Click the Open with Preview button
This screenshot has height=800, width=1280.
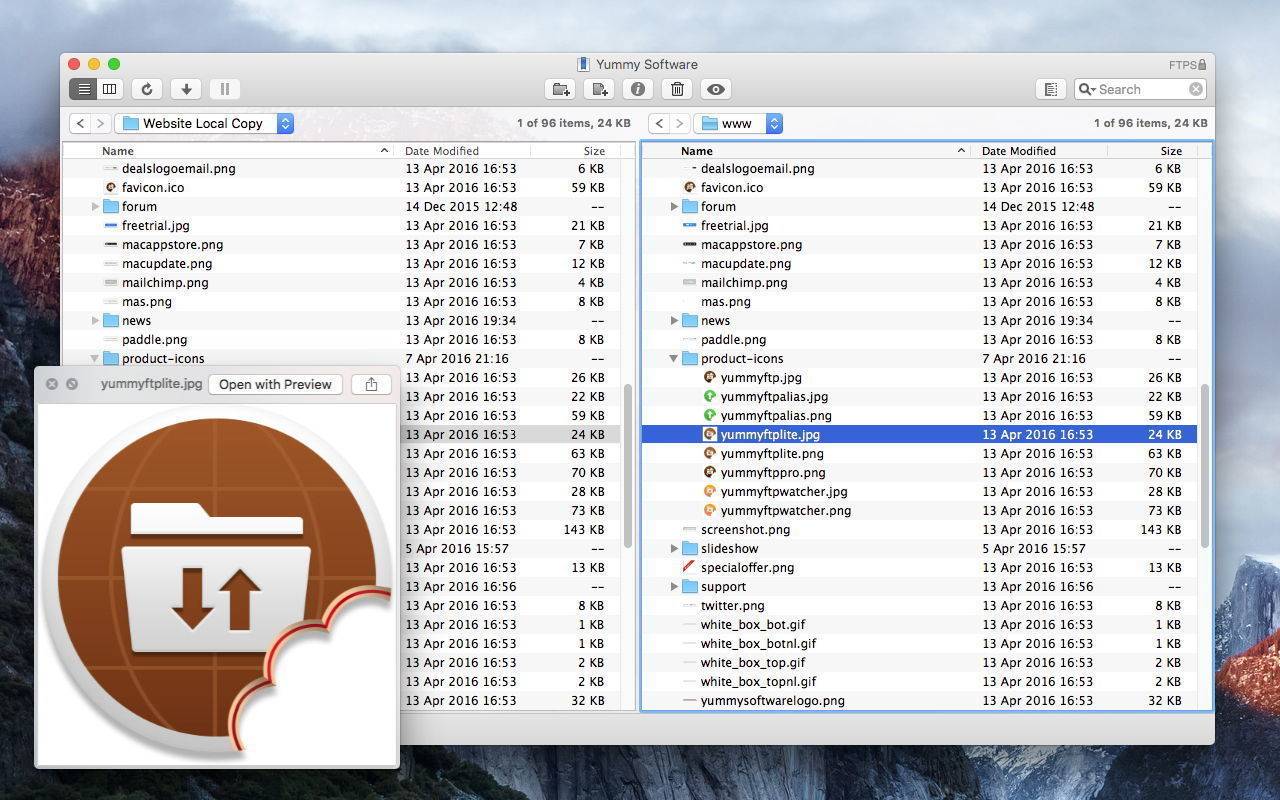[275, 384]
